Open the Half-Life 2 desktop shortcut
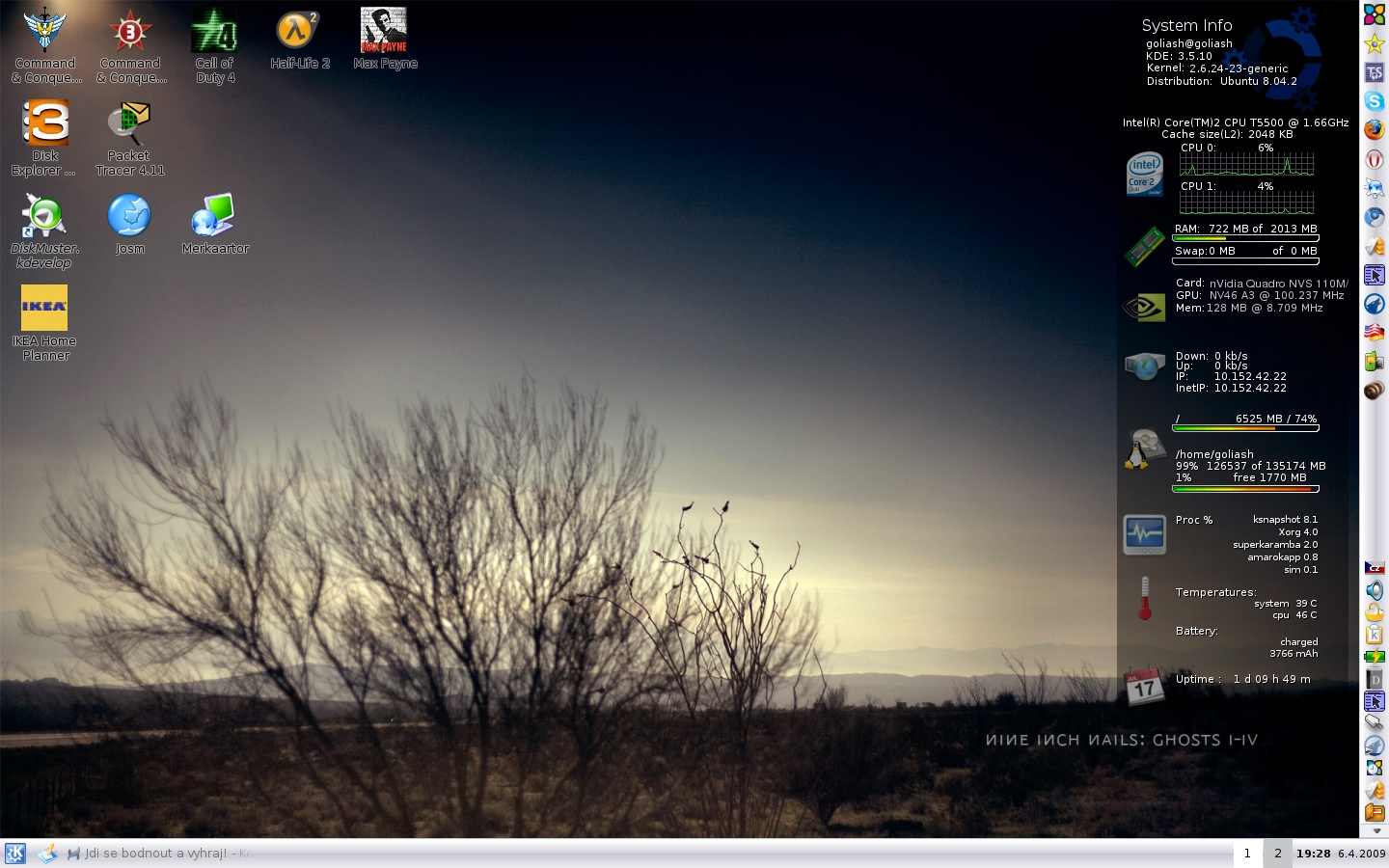This screenshot has width=1389, height=868. click(298, 32)
